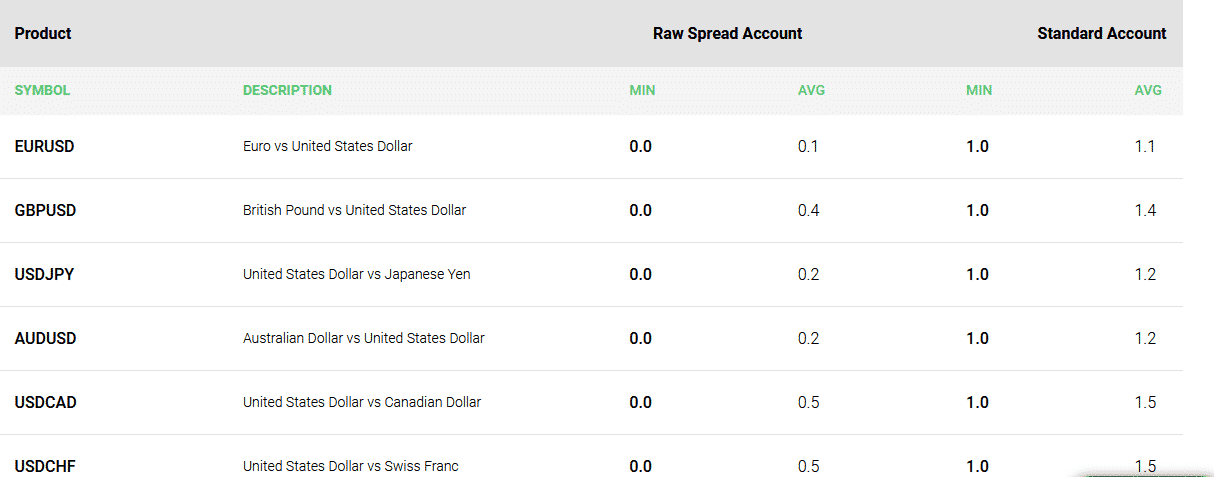Click the USDCAD symbol
This screenshot has width=1214, height=477.
pyautogui.click(x=46, y=402)
